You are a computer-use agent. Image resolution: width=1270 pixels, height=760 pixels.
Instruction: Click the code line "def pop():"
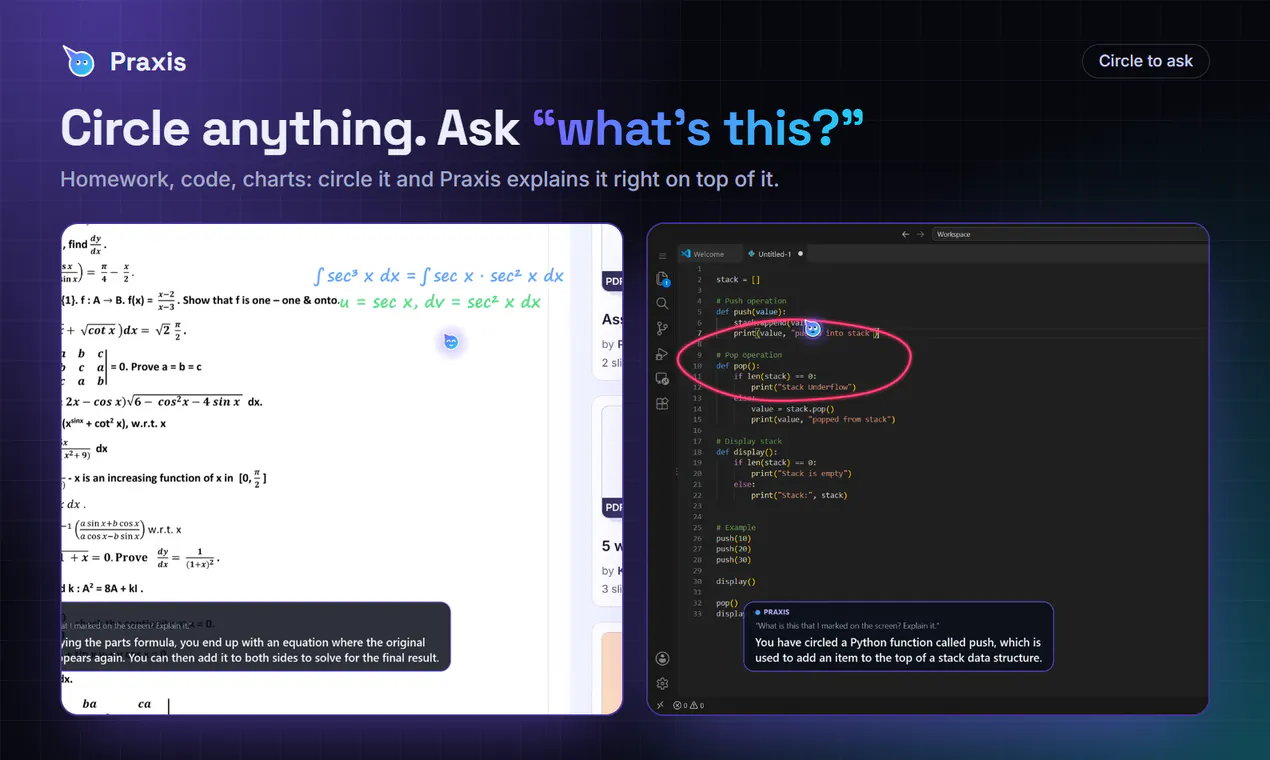tap(738, 366)
